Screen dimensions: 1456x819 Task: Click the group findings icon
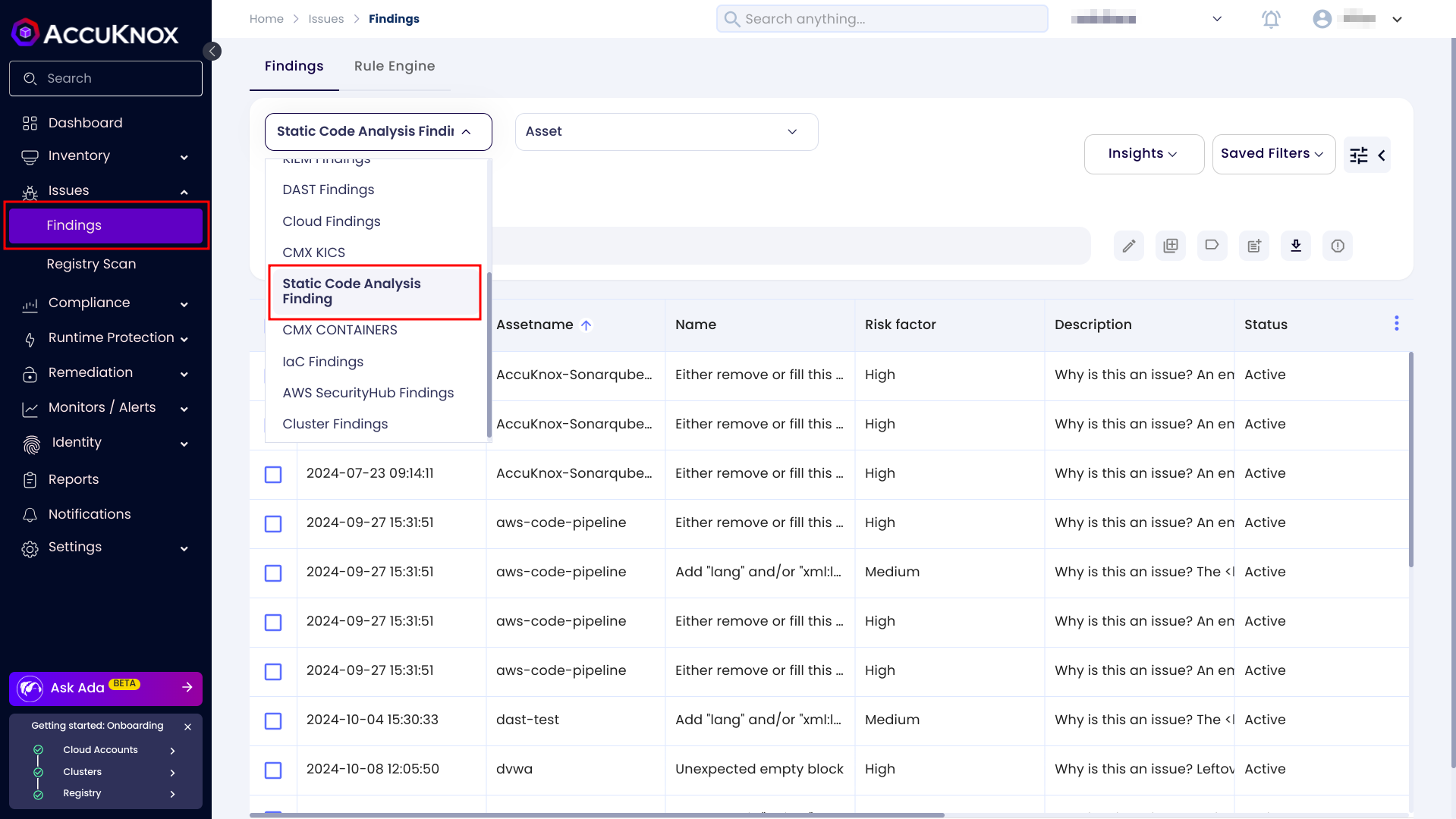(x=1171, y=246)
